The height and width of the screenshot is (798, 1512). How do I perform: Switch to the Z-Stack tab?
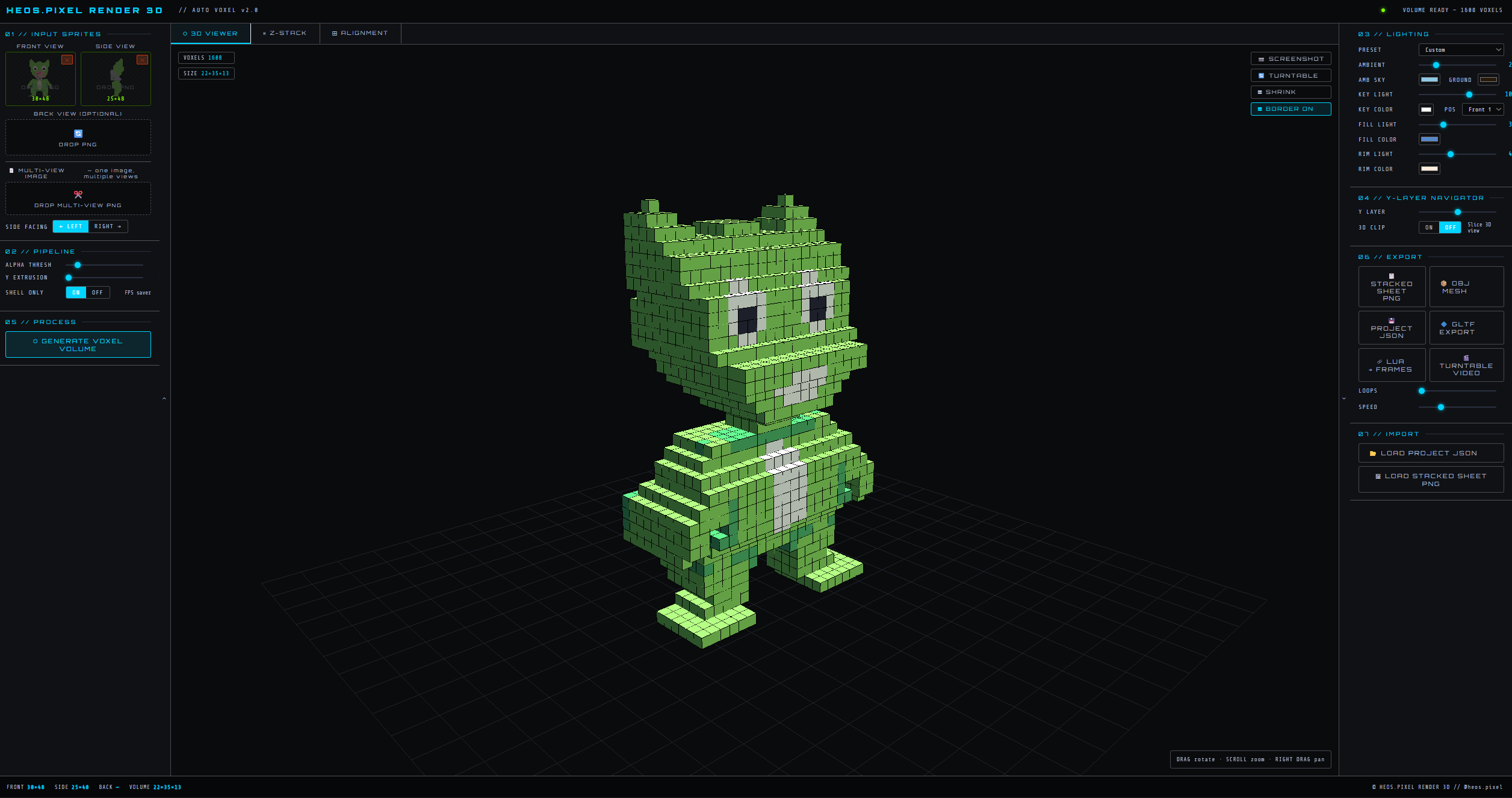pos(285,34)
